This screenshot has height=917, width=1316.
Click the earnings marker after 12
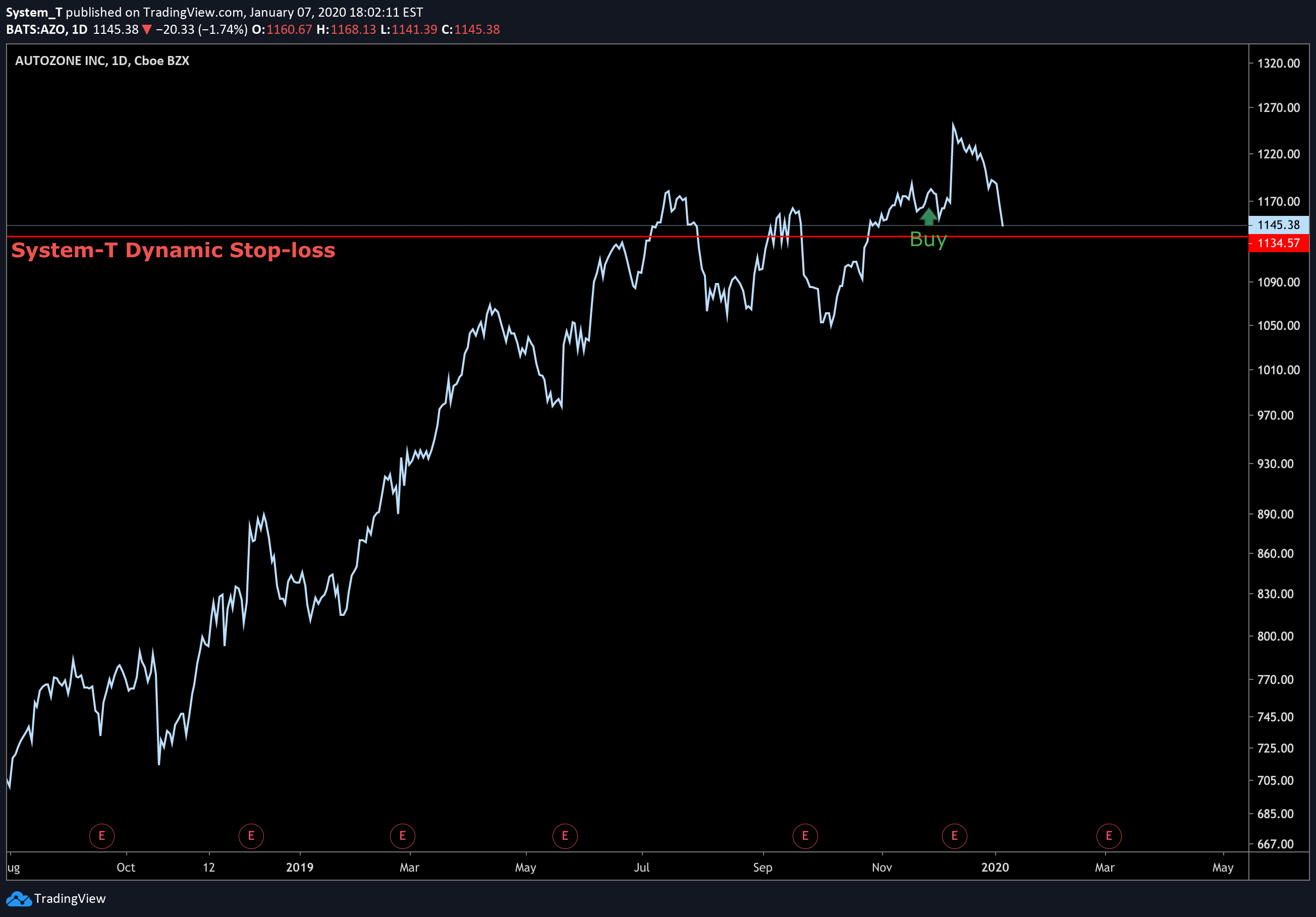coord(251,836)
